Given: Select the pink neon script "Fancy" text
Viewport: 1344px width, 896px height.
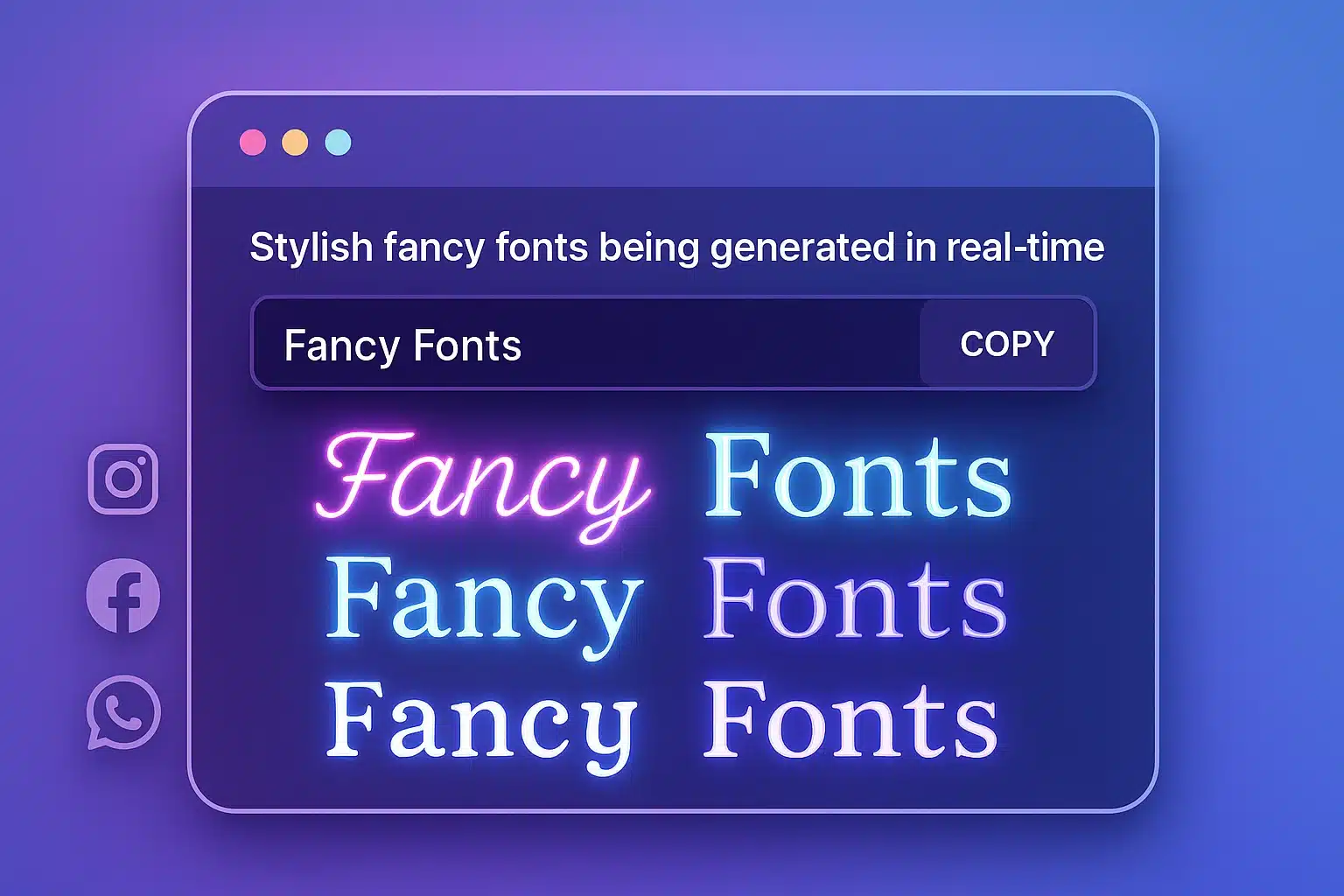Looking at the screenshot, I should pos(483,481).
